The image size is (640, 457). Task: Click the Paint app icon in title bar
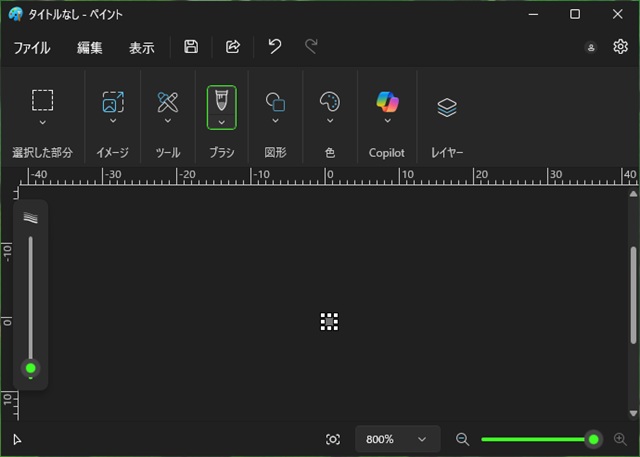16,14
